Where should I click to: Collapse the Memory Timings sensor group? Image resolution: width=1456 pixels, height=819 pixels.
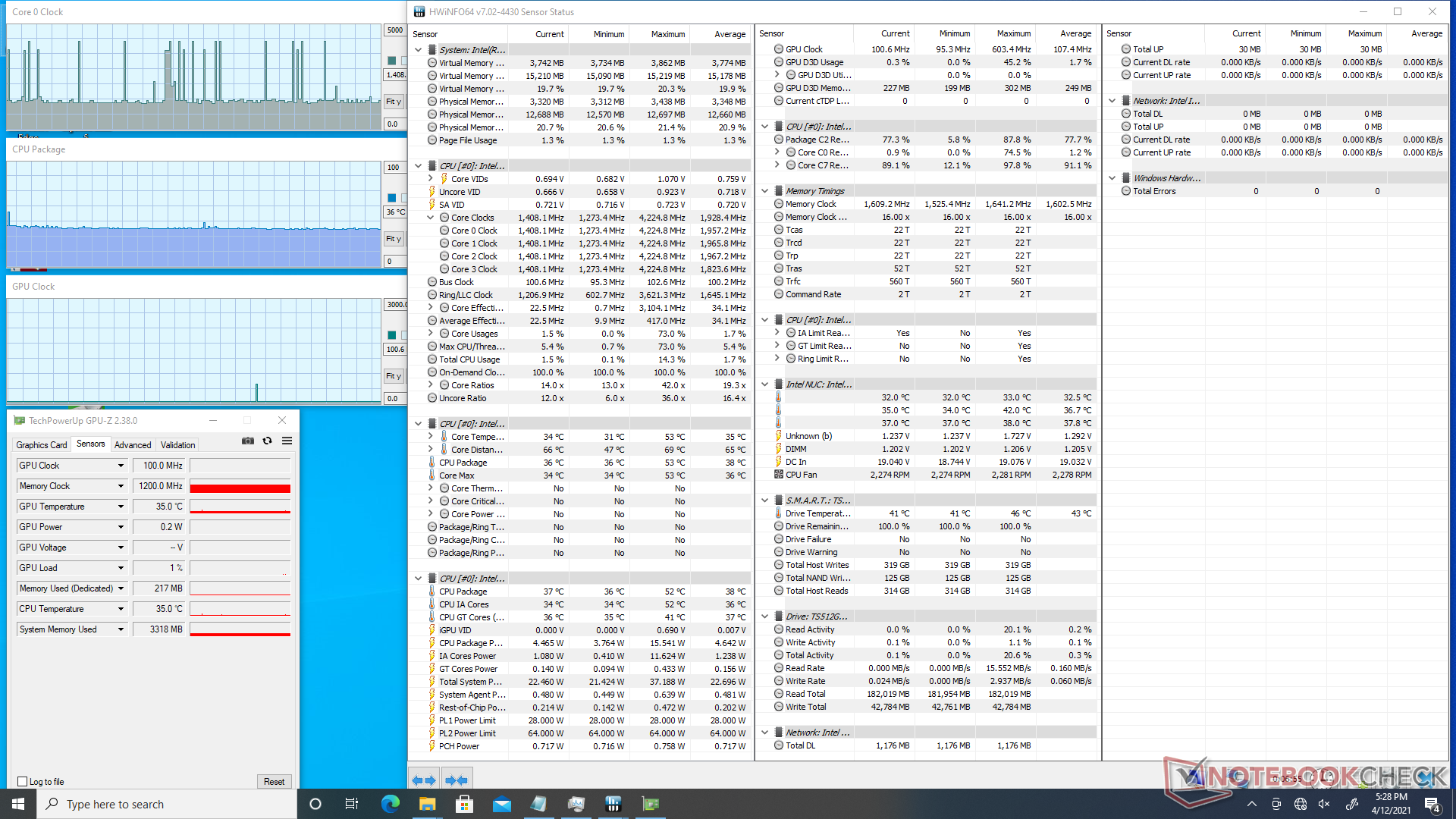(x=765, y=191)
